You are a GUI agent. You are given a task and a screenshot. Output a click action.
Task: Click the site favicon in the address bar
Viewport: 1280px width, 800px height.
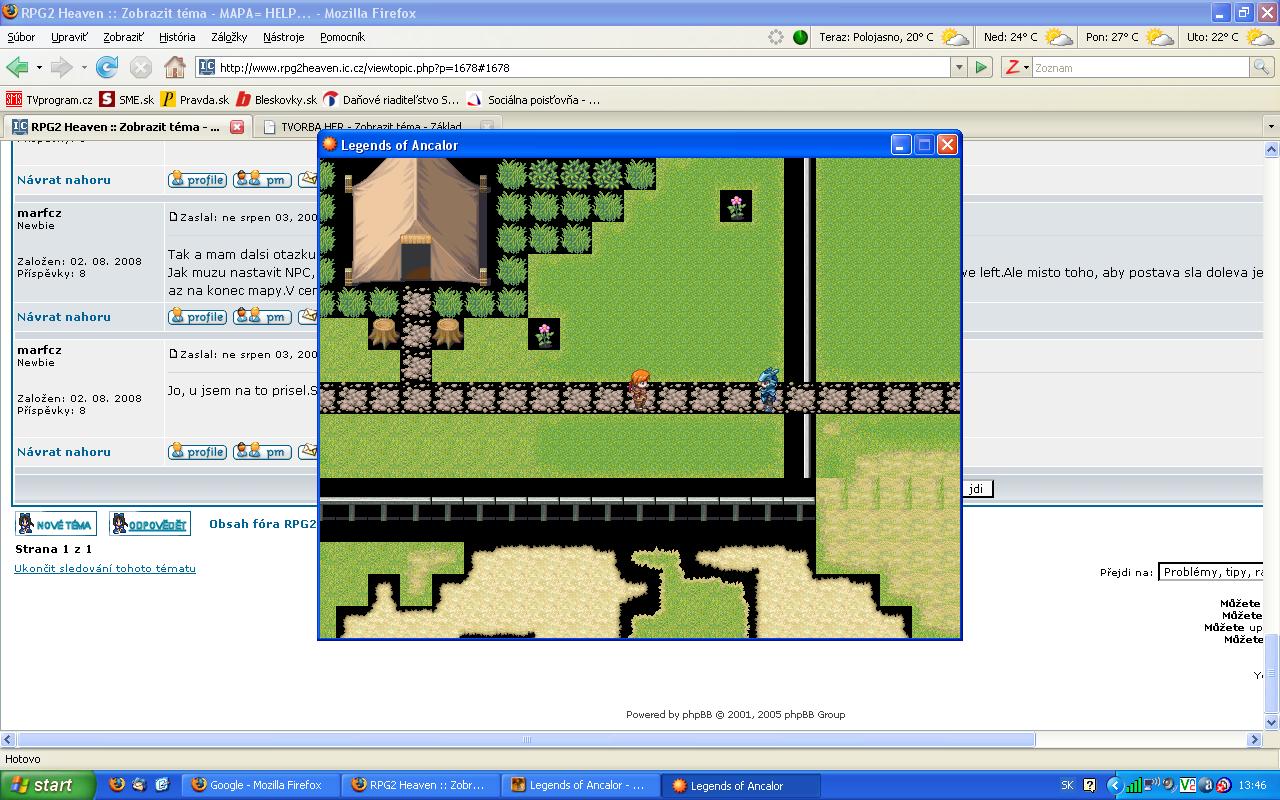tap(207, 67)
